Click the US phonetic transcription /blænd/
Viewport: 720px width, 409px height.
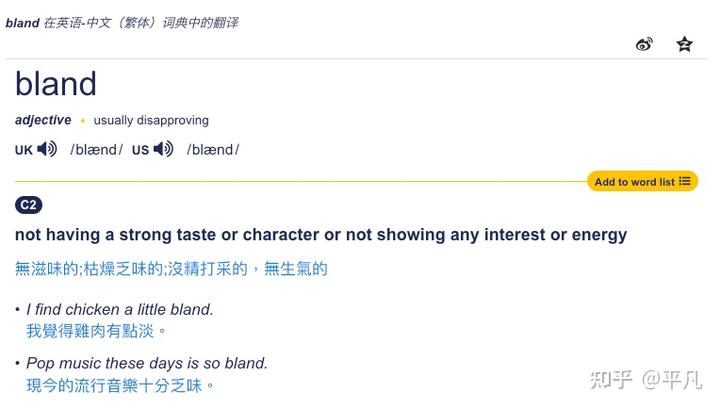click(x=213, y=150)
